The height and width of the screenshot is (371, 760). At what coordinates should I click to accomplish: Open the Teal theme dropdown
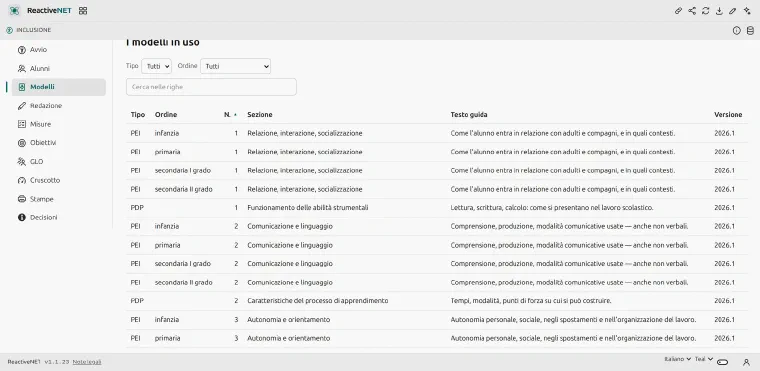click(704, 359)
